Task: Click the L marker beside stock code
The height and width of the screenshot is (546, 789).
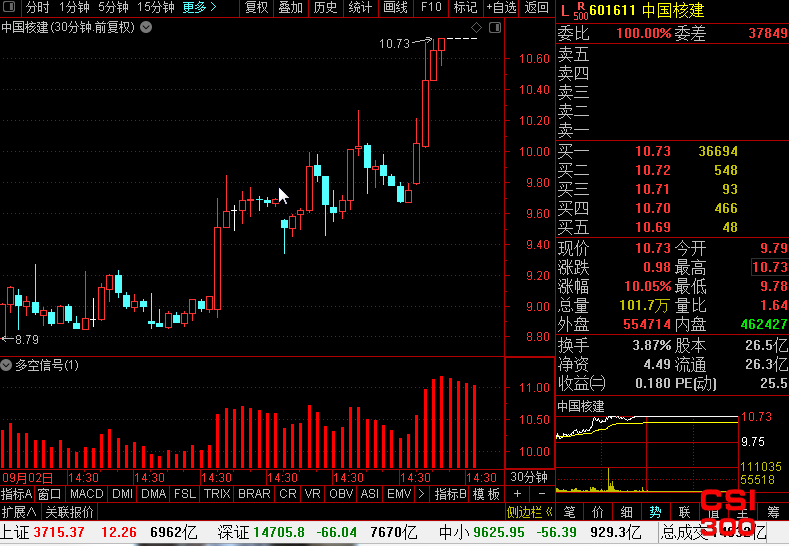Action: coord(565,10)
